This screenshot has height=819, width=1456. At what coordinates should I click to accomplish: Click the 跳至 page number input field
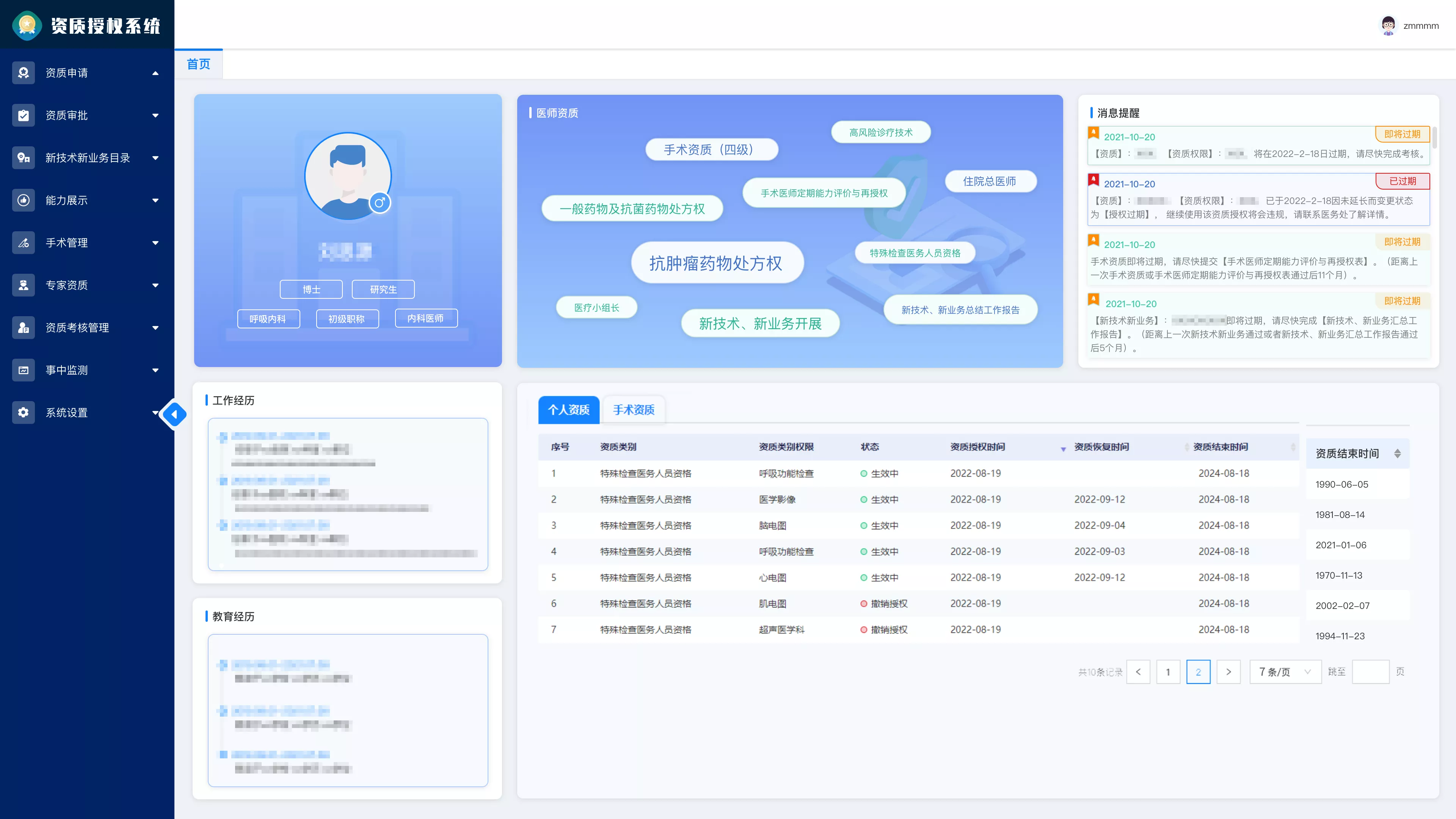1371,672
